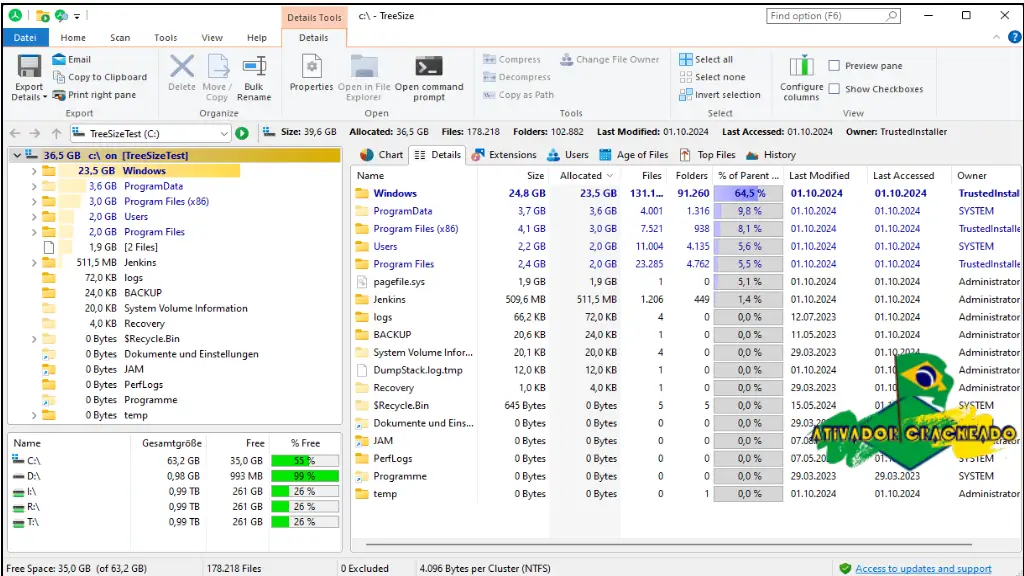Screen dimensions: 1024x576
Task: Click Change File Owner
Action: (610, 59)
